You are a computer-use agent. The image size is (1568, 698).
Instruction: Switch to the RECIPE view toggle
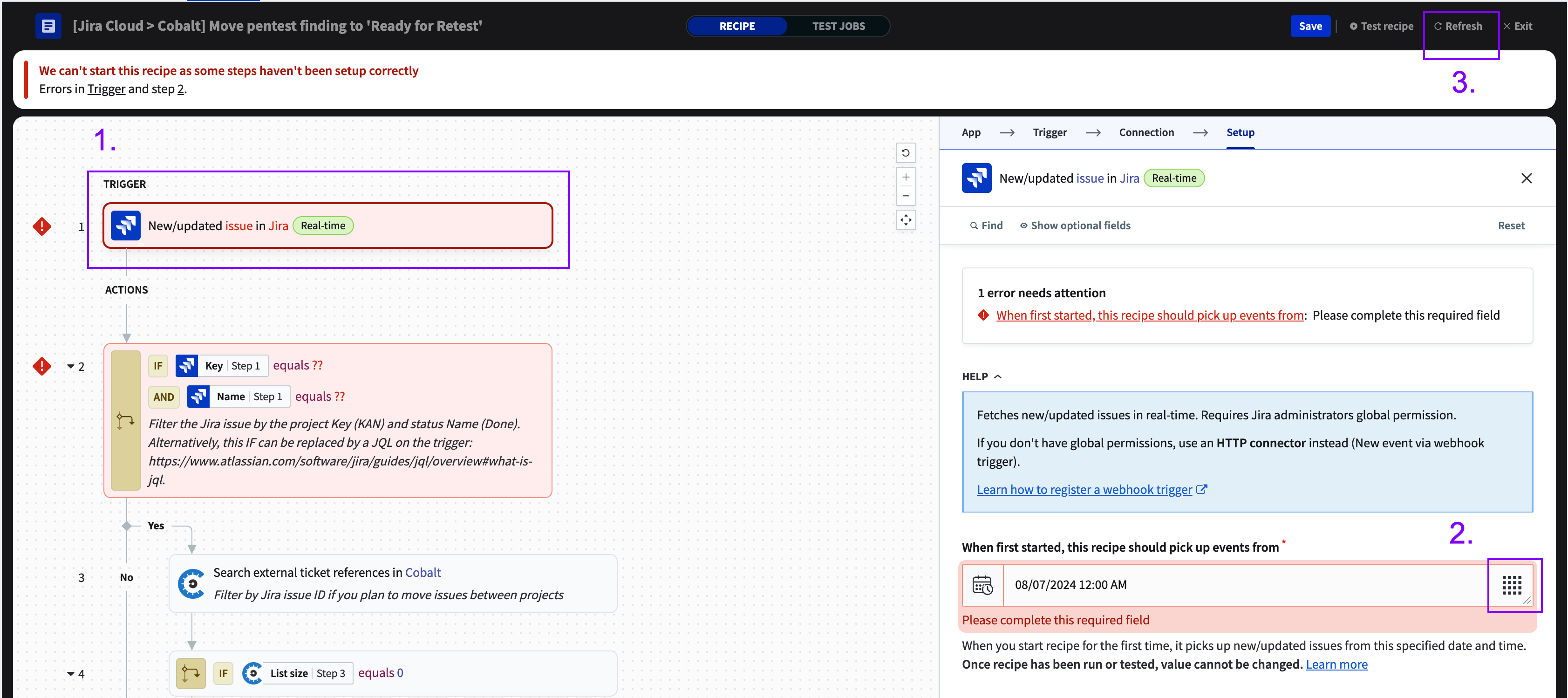click(x=736, y=26)
